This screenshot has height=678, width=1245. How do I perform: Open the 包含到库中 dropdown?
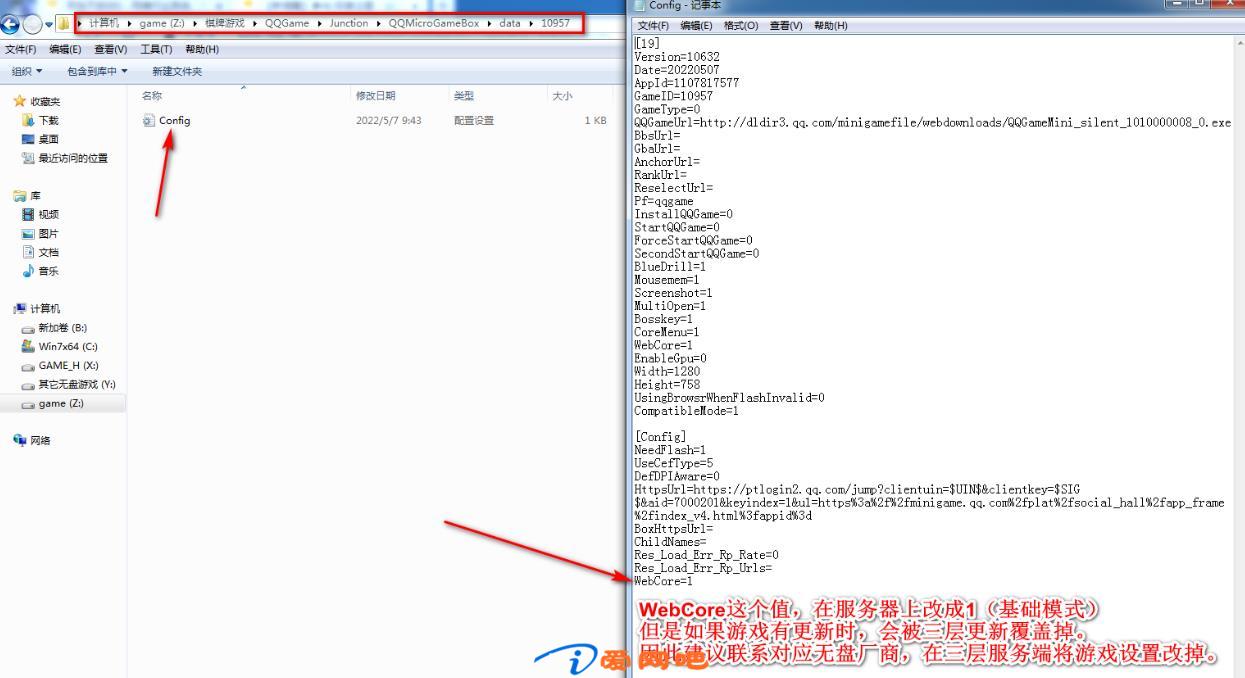pyautogui.click(x=97, y=71)
